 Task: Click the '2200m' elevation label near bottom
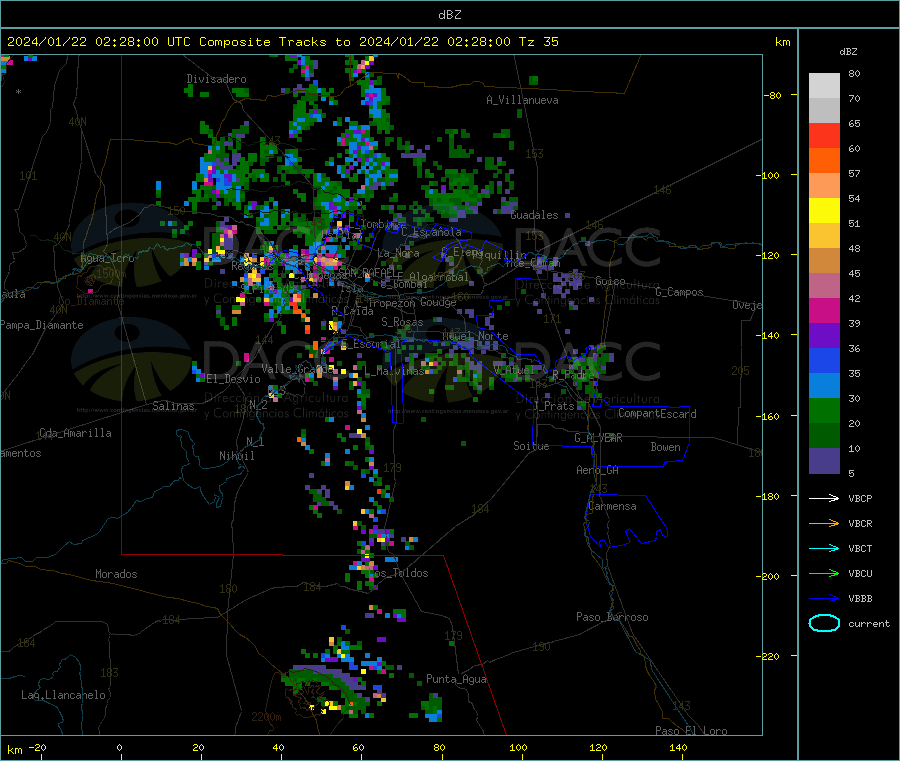[x=266, y=717]
